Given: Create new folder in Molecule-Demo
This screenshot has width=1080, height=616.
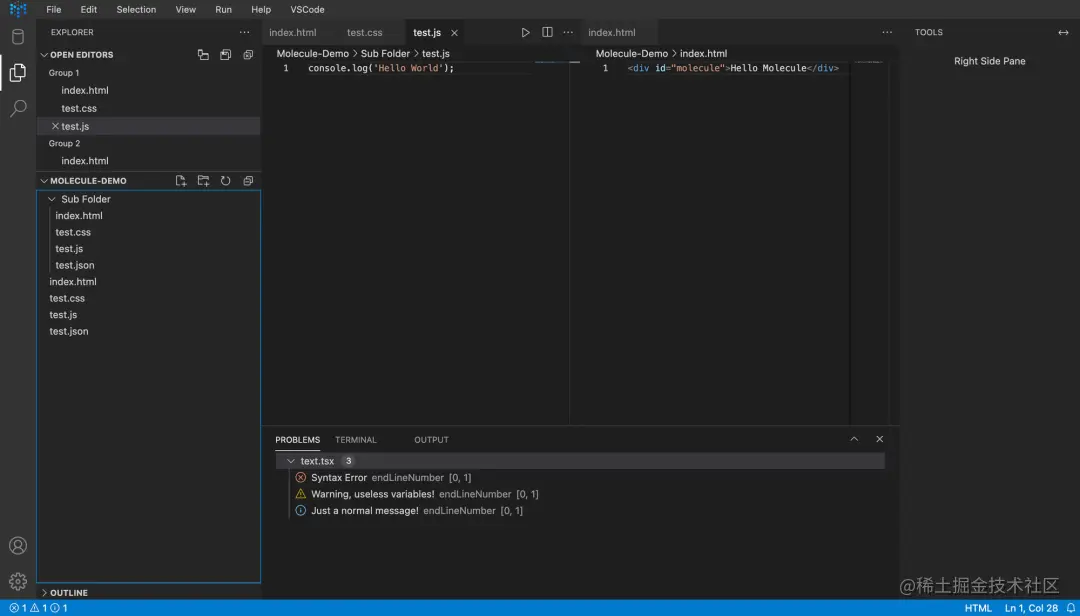Looking at the screenshot, I should click(x=203, y=181).
